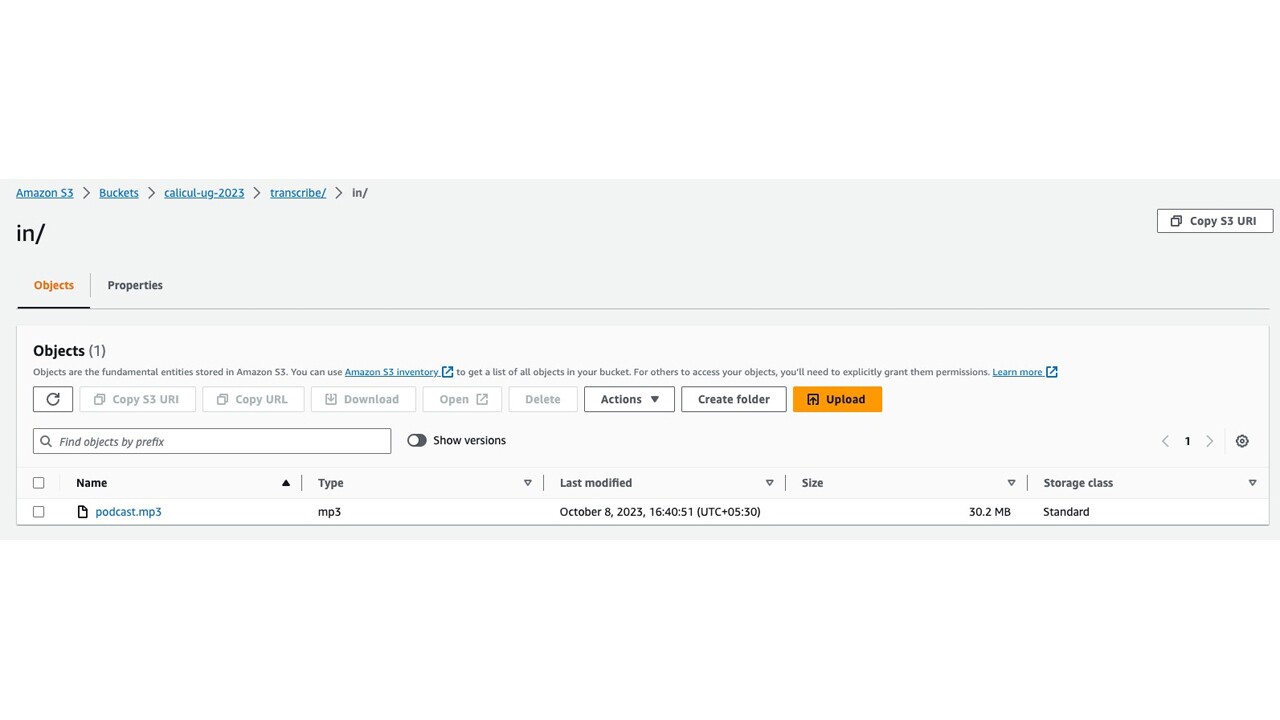The width and height of the screenshot is (1280, 720).
Task: Open the Actions dropdown menu
Action: coord(629,399)
